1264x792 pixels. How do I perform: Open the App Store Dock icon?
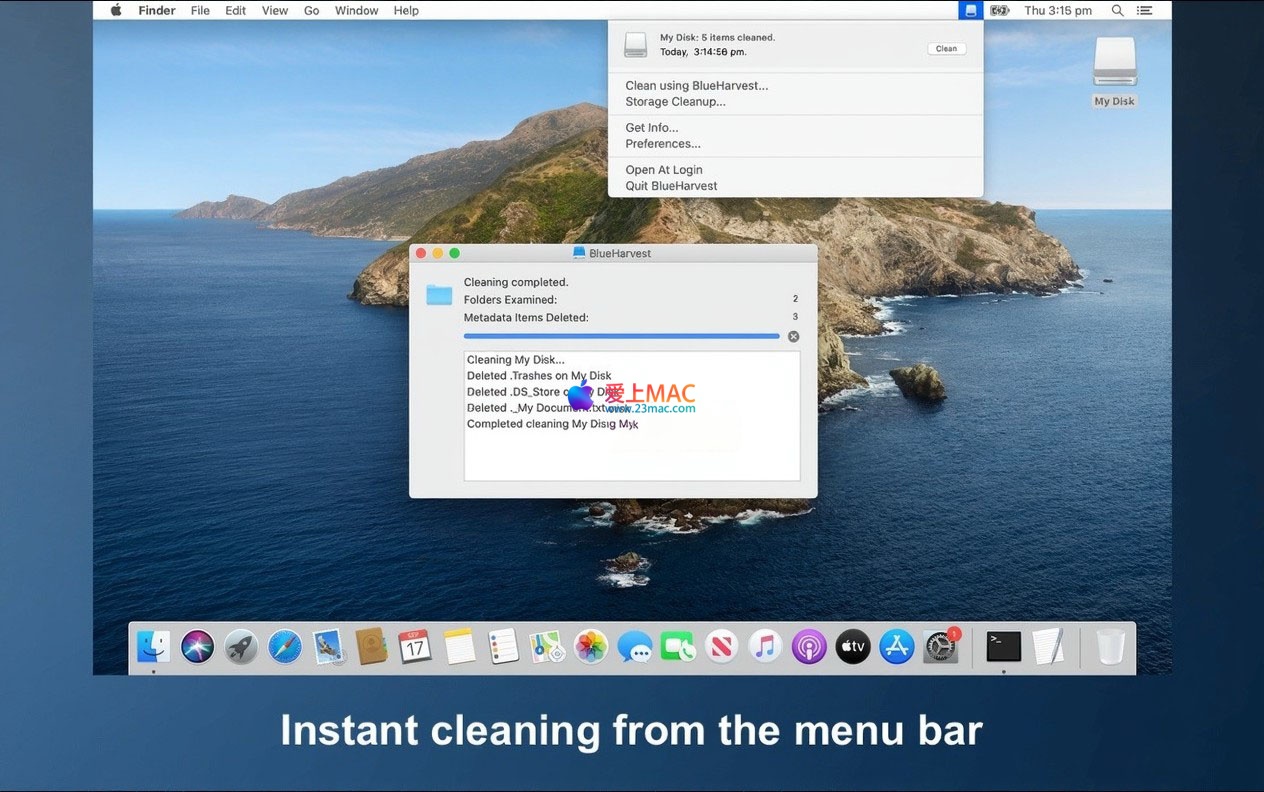click(x=896, y=647)
